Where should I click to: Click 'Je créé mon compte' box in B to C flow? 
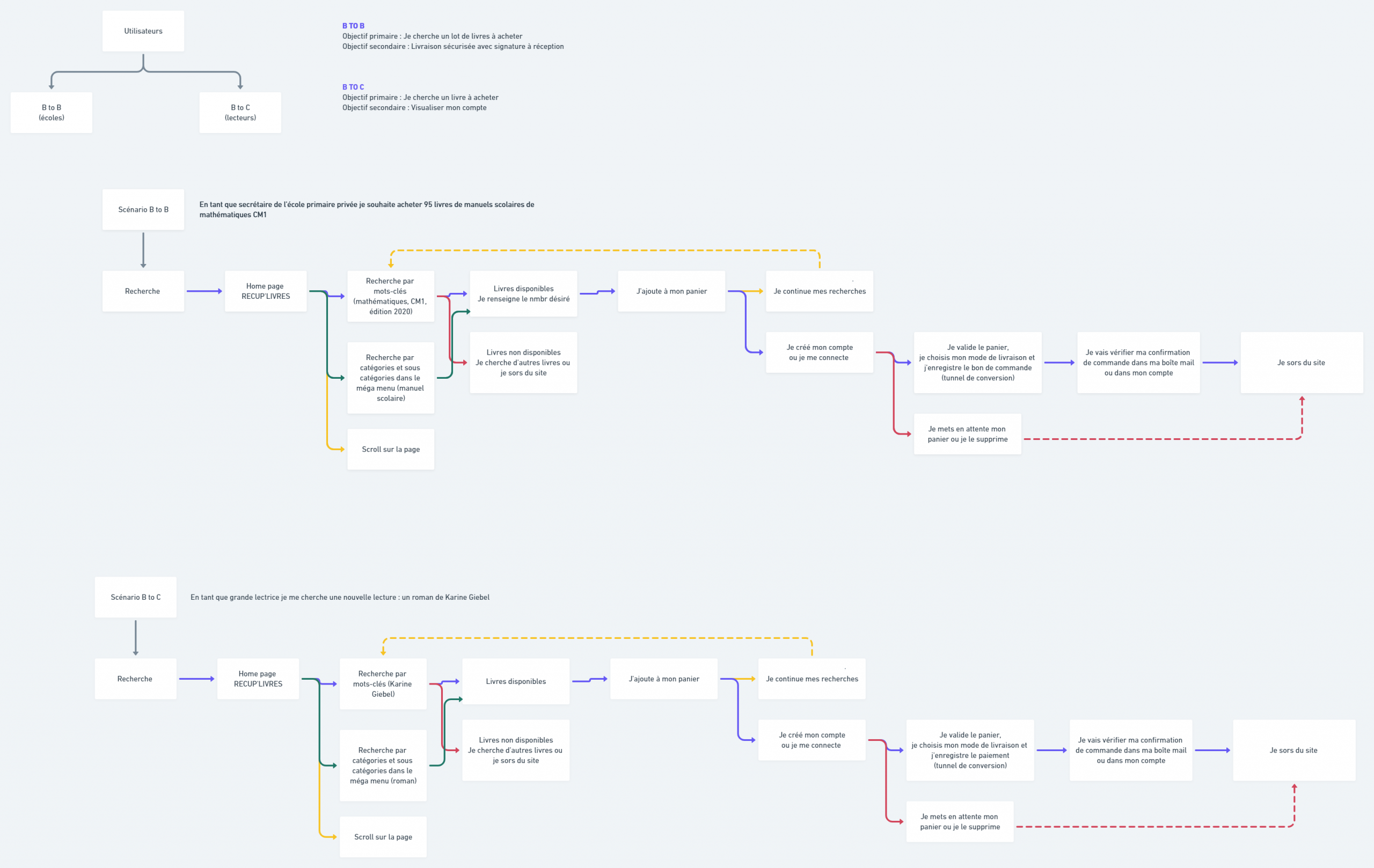click(812, 740)
